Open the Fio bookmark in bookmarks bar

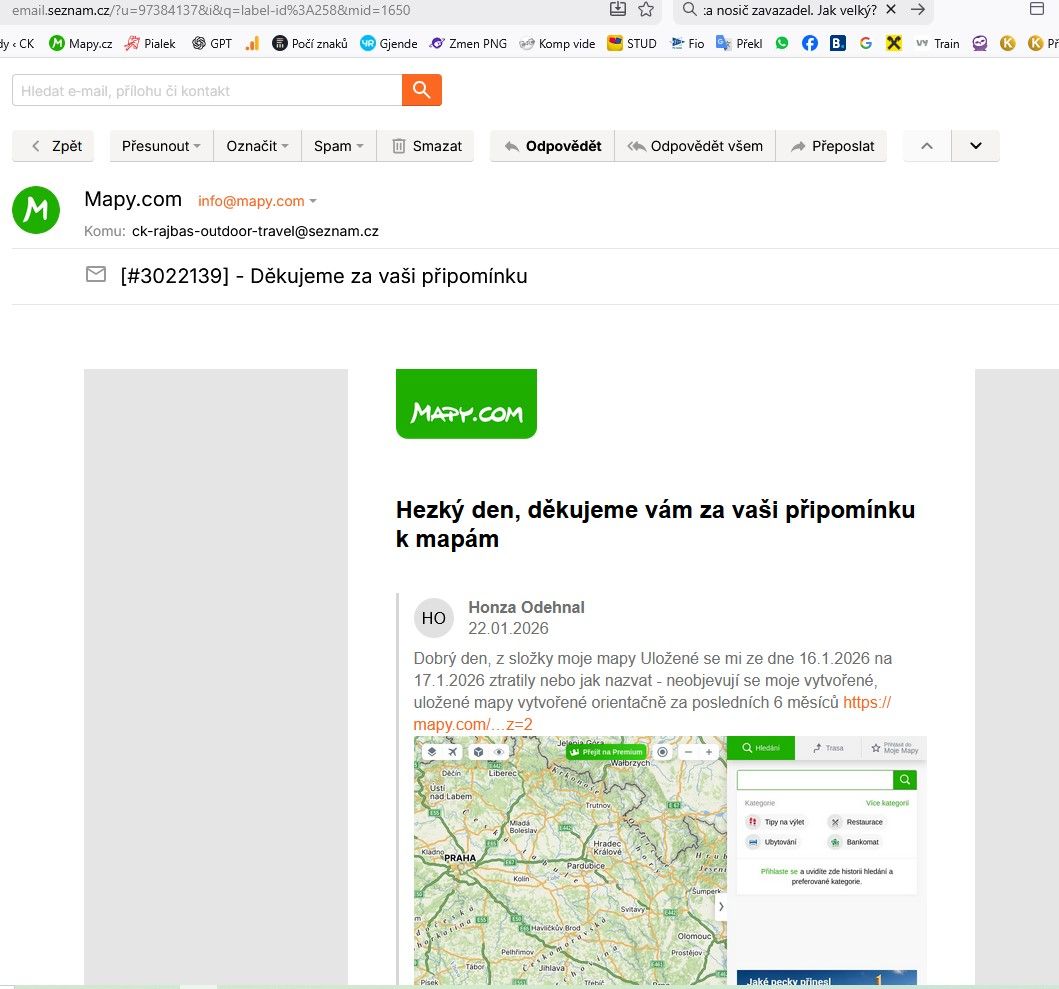(687, 43)
